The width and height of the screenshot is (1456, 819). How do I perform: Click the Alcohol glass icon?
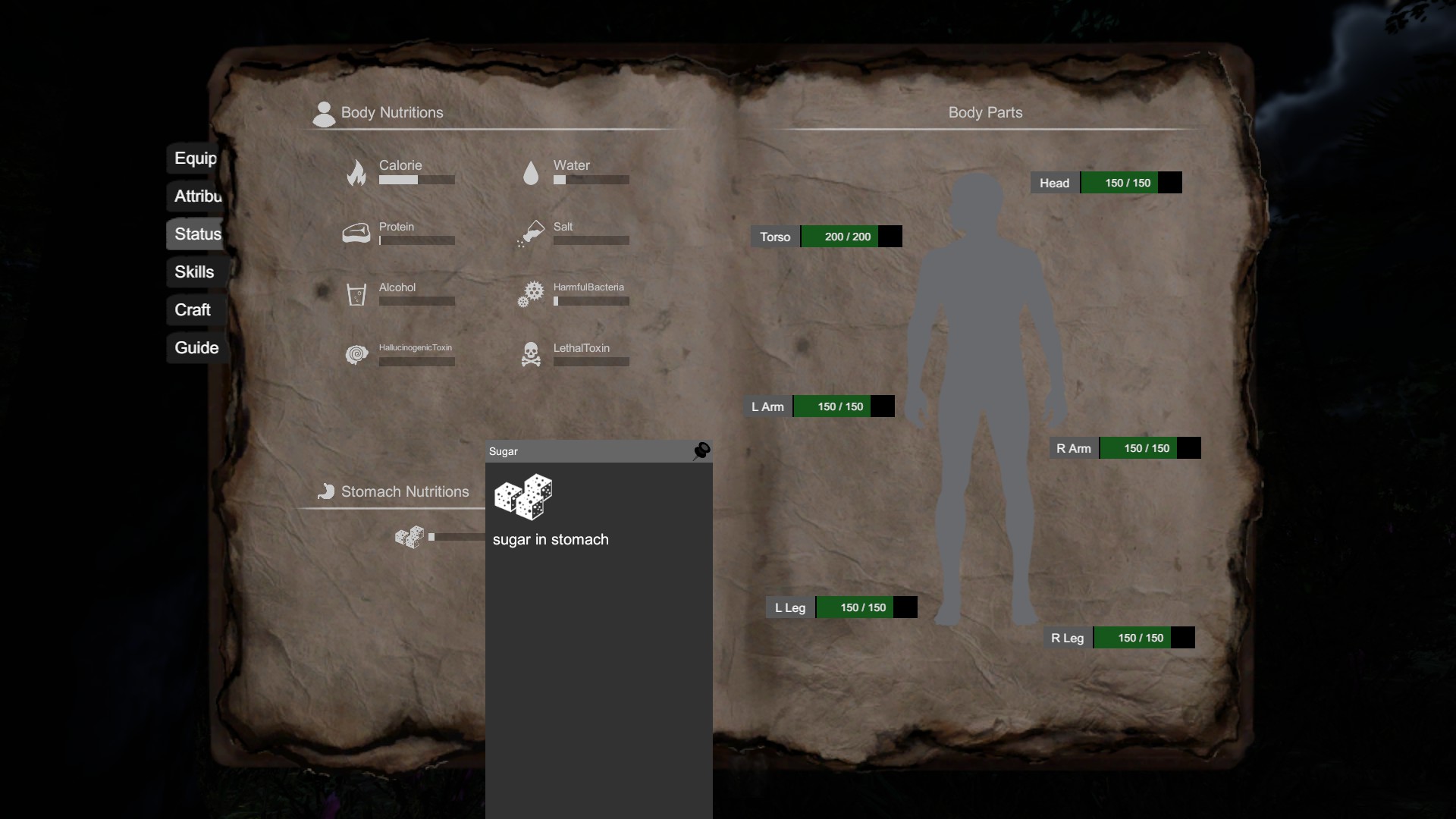pos(356,294)
